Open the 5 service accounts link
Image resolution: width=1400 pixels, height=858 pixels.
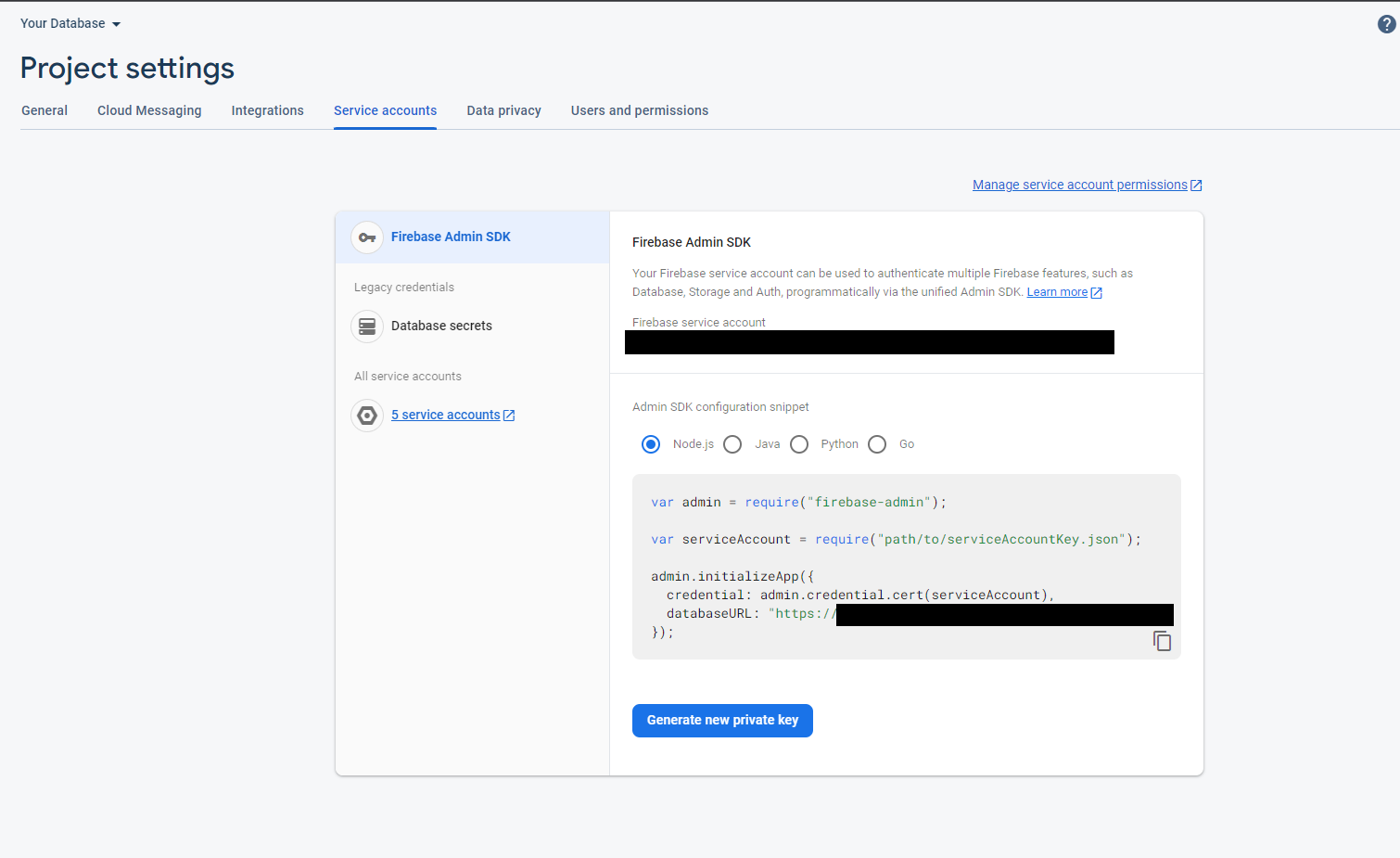point(445,416)
